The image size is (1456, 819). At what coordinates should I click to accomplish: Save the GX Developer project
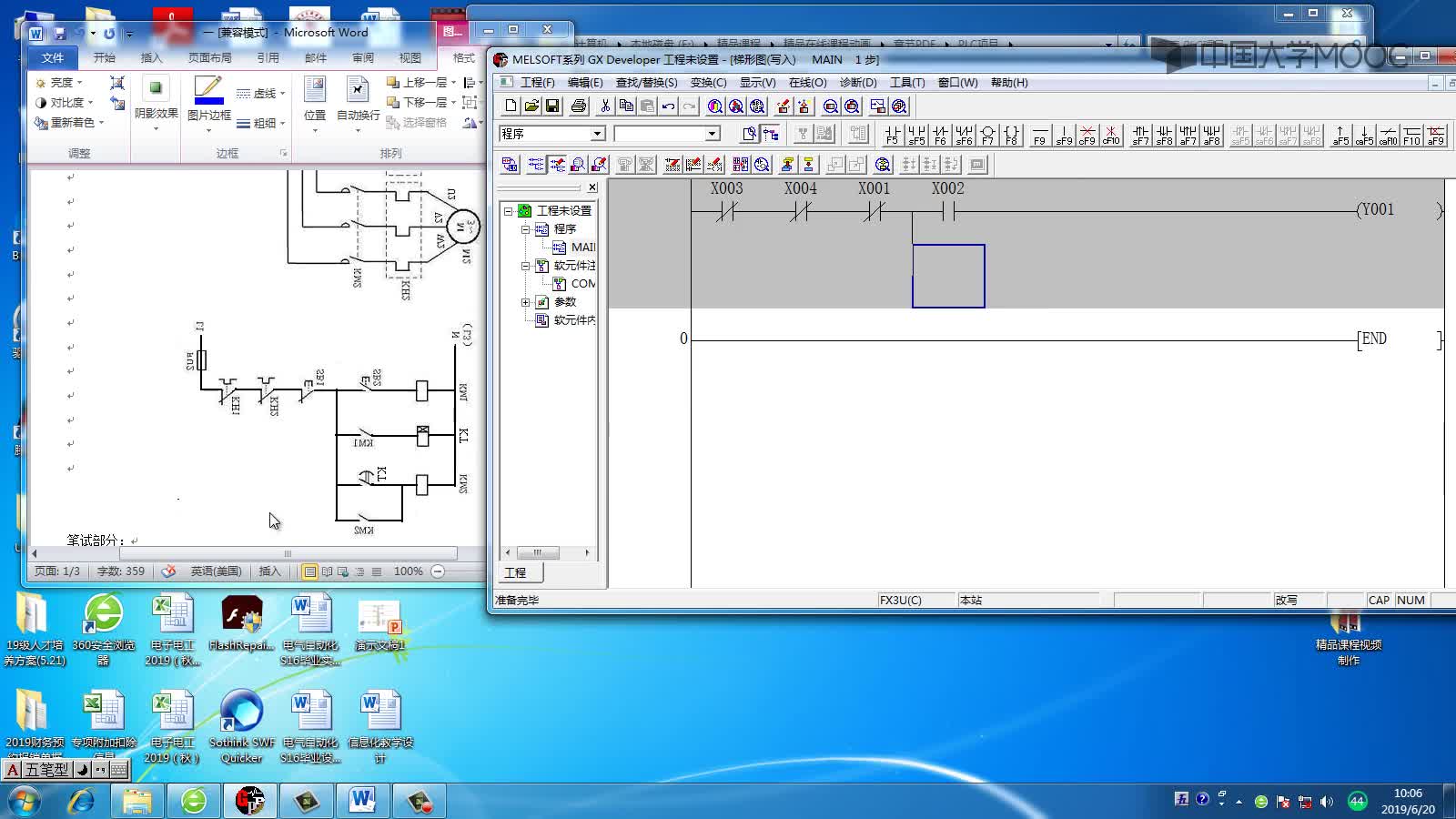[x=552, y=106]
